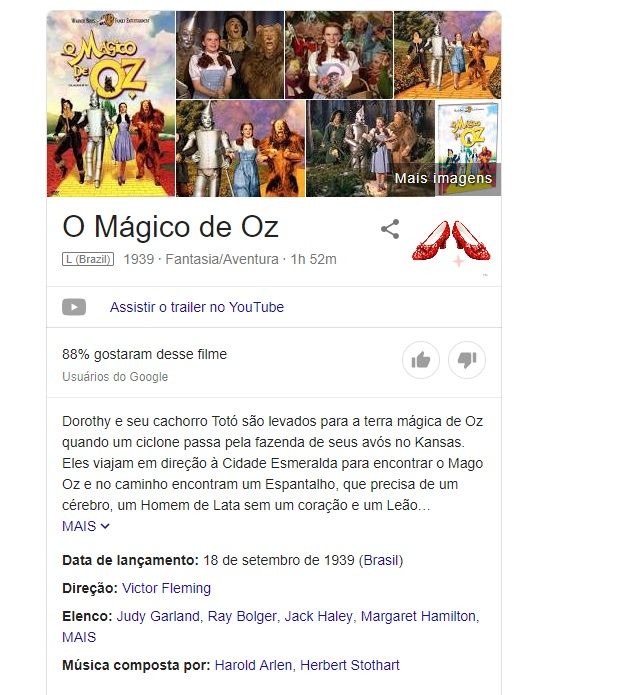641x695 pixels.
Task: Click the L (Brazil) rating badge
Action: (88, 259)
